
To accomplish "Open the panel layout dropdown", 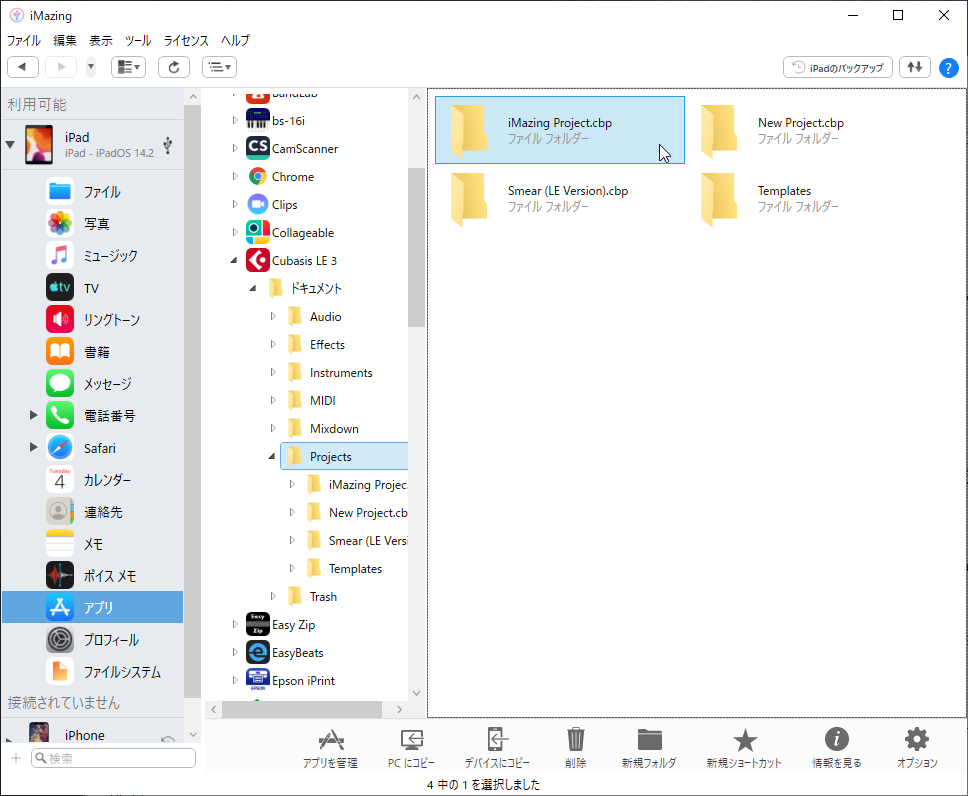I will [x=128, y=67].
